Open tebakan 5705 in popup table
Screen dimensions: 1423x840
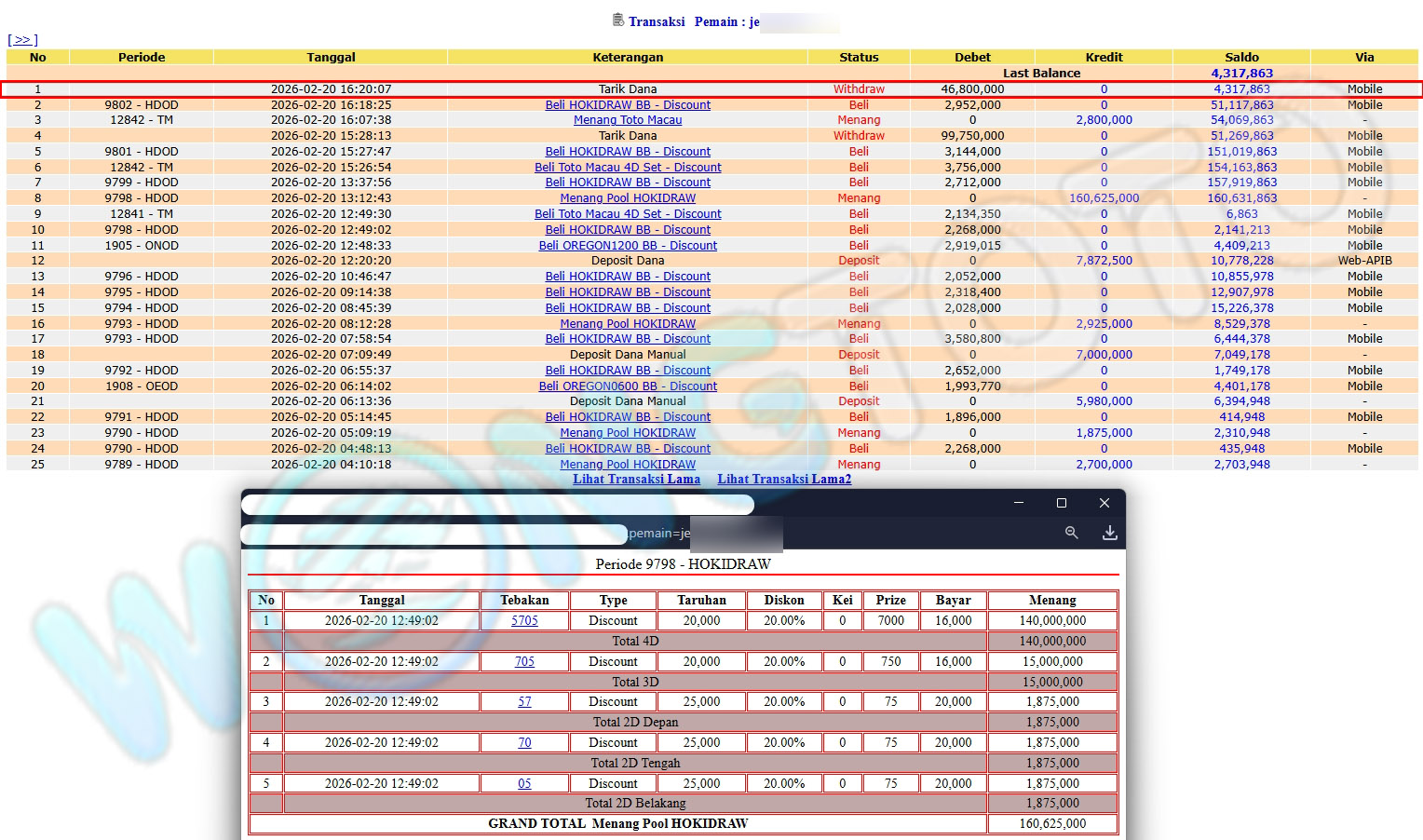(524, 621)
